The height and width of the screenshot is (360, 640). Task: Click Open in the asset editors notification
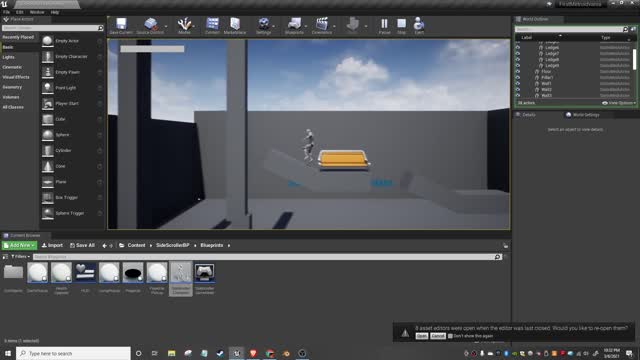[422, 336]
